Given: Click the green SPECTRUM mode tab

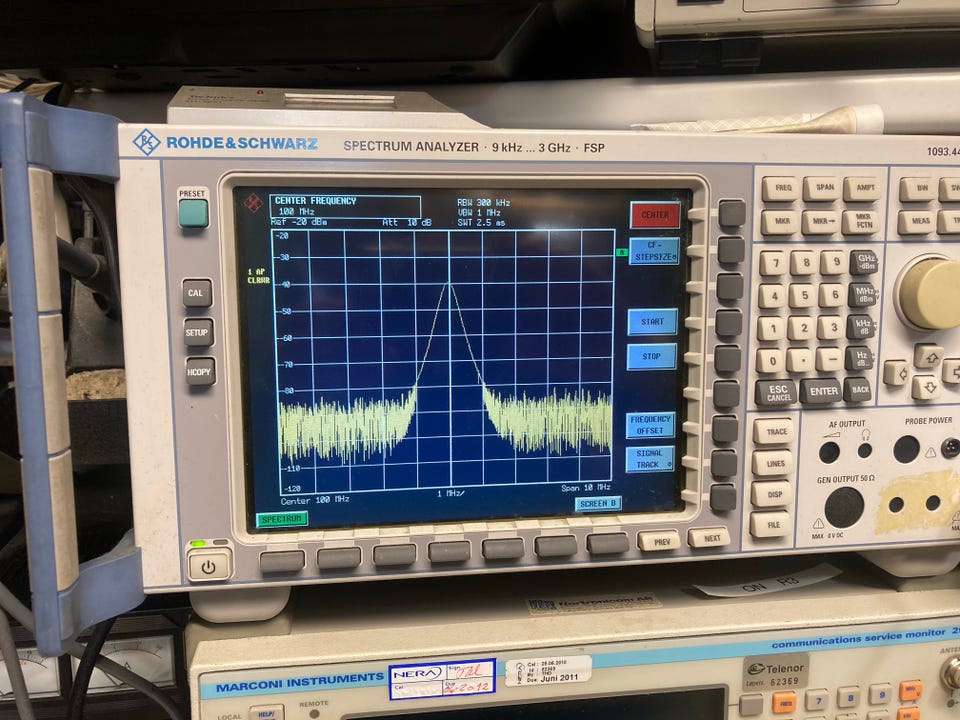Looking at the screenshot, I should pos(282,519).
